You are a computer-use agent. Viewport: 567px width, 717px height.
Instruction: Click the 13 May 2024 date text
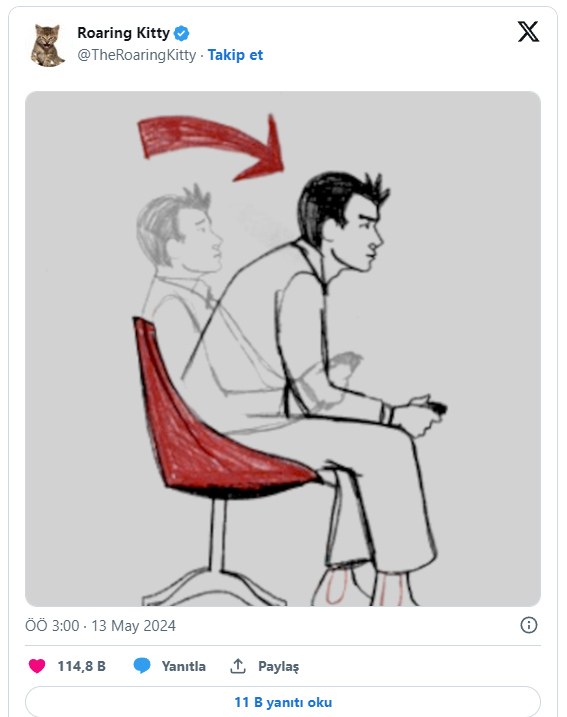(x=134, y=626)
